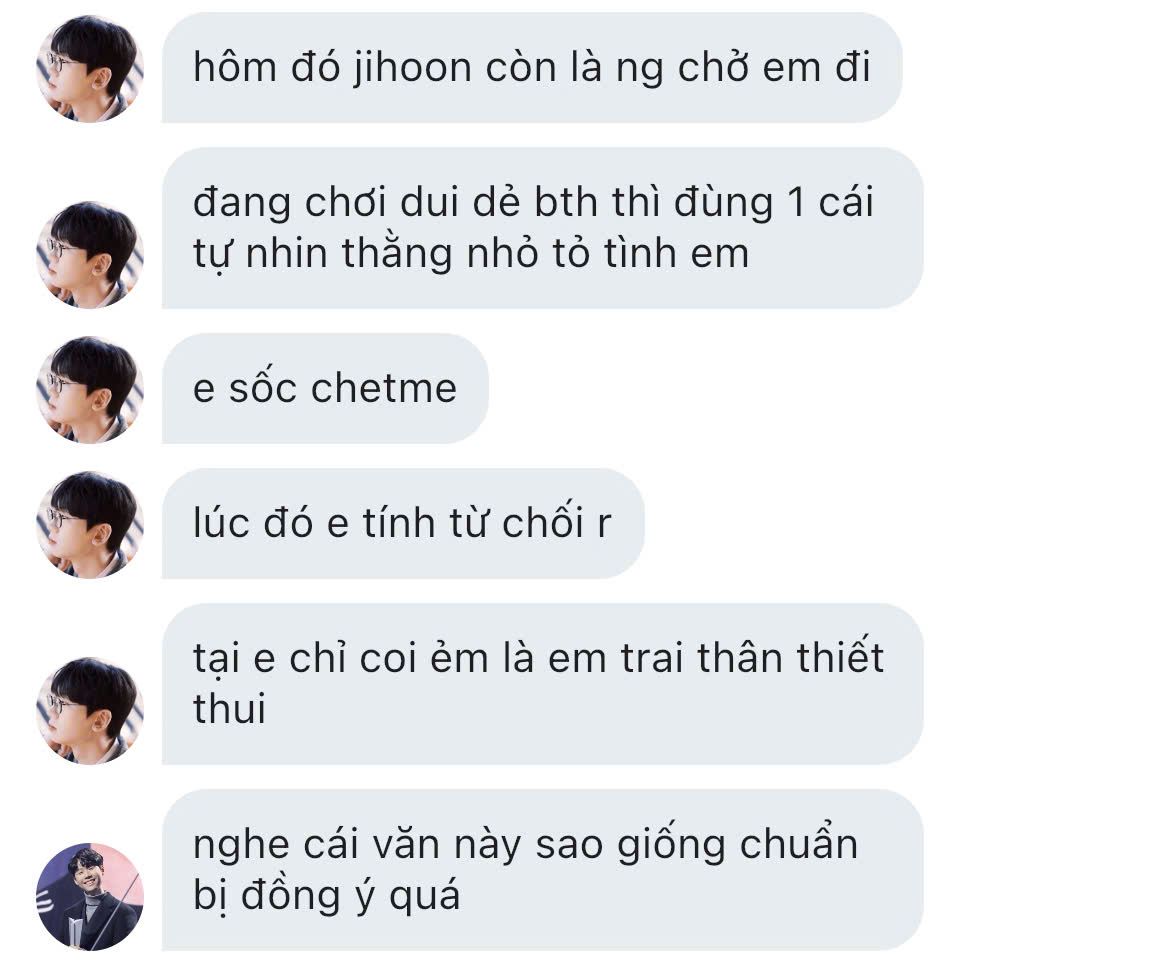Click avatar next to 'đang chơi dui dẻ' message
This screenshot has height=965, width=1170.
click(x=90, y=254)
